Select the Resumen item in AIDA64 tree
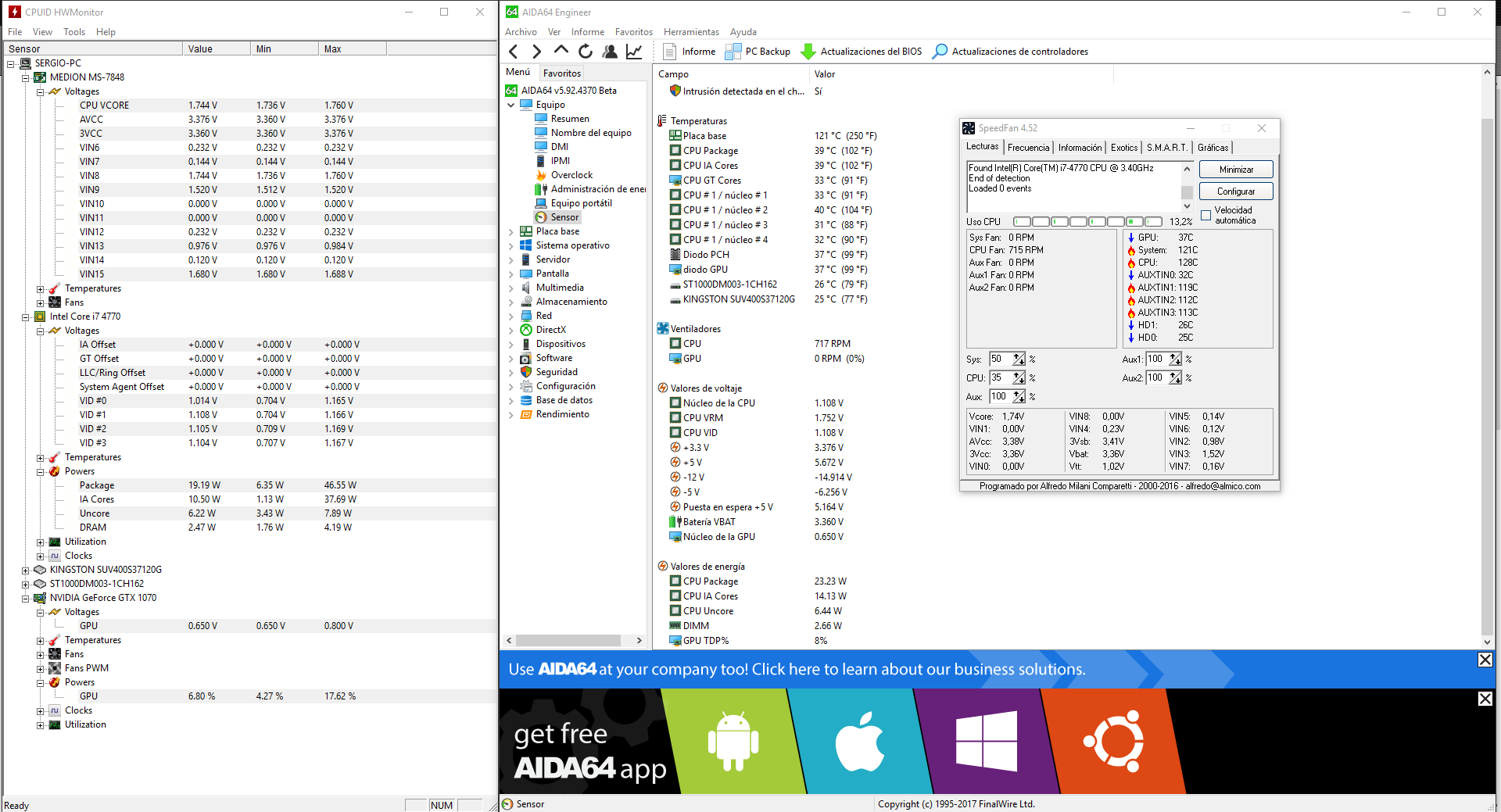The width and height of the screenshot is (1501, 812). click(x=570, y=119)
